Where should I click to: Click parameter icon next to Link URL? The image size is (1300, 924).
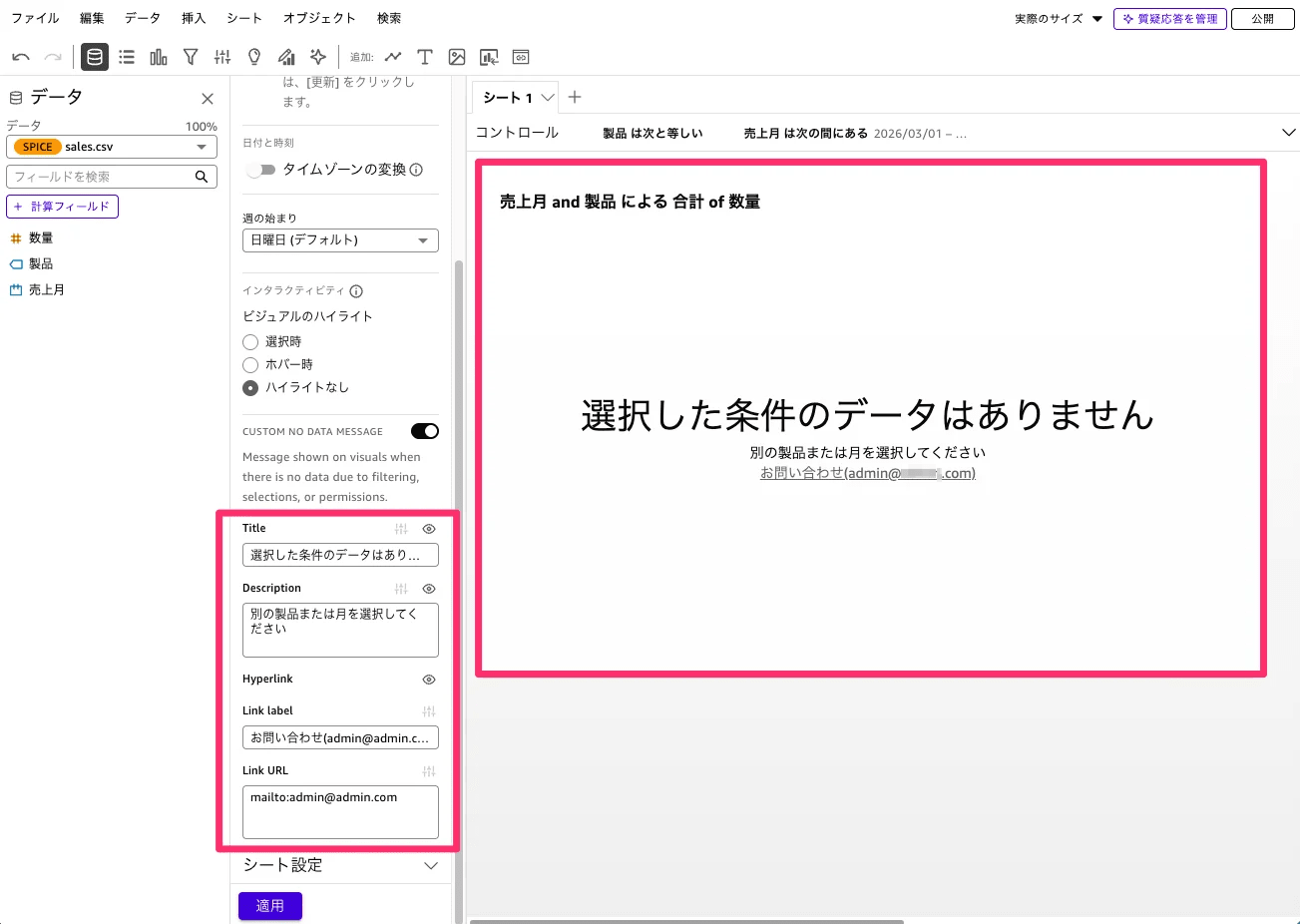[x=429, y=771]
